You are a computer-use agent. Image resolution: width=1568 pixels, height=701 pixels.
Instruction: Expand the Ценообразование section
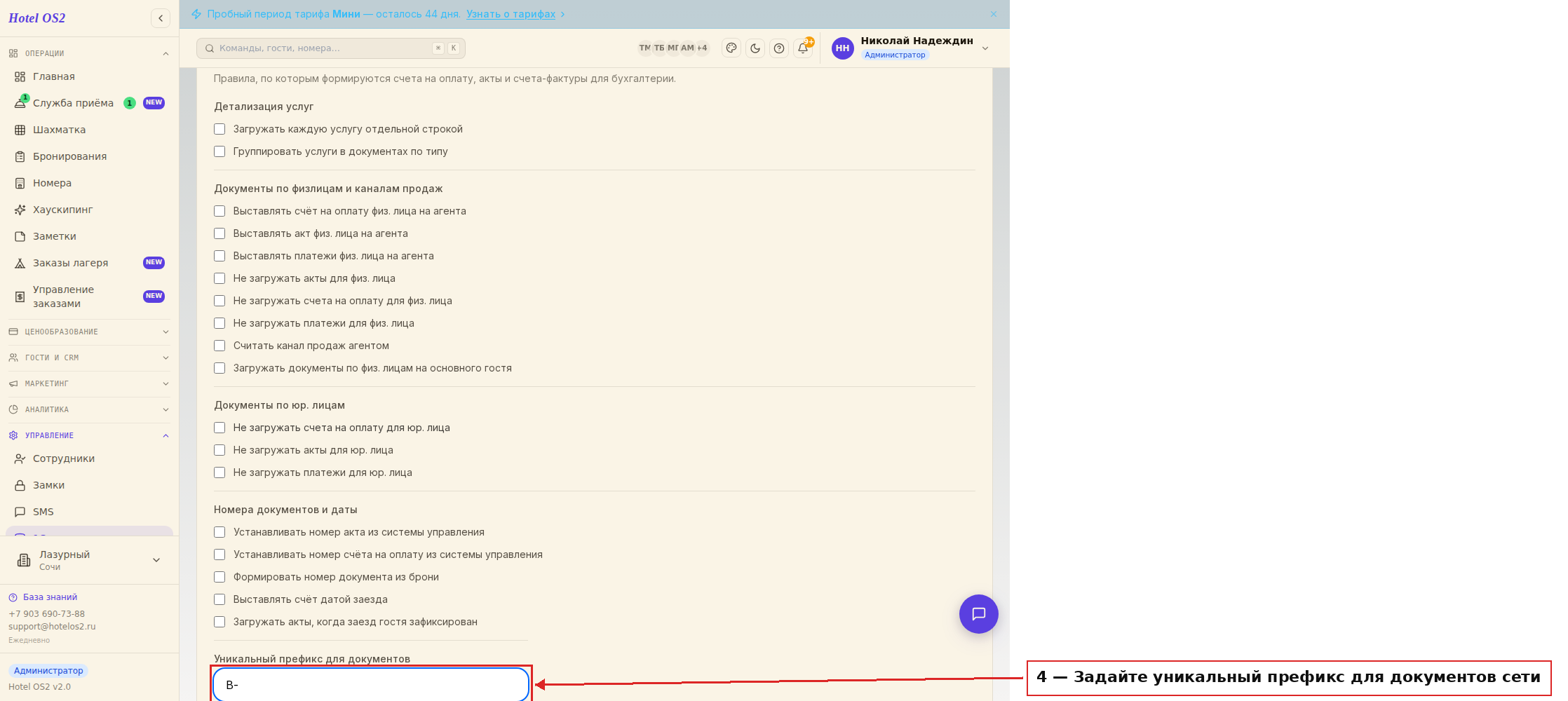(x=89, y=332)
